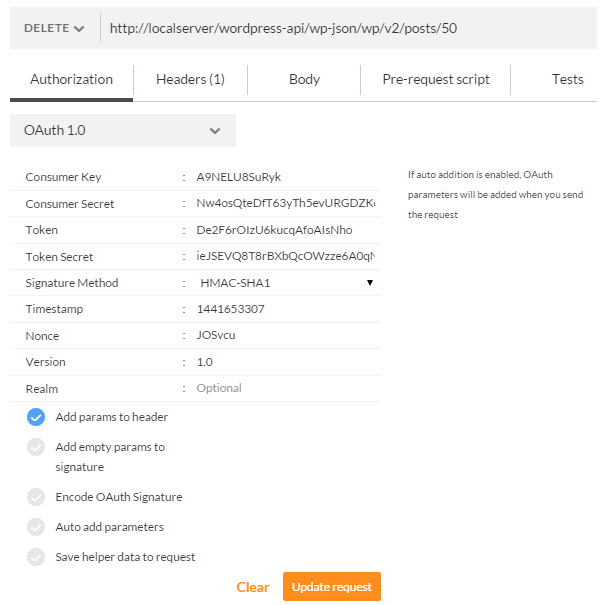This screenshot has height=605, width=600.
Task: Expand the OAuth 1.0 auth type dropdown
Action: click(x=123, y=130)
